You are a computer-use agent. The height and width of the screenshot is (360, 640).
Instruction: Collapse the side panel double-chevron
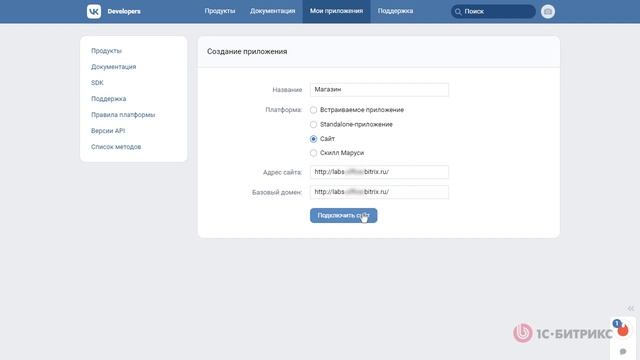tap(631, 309)
